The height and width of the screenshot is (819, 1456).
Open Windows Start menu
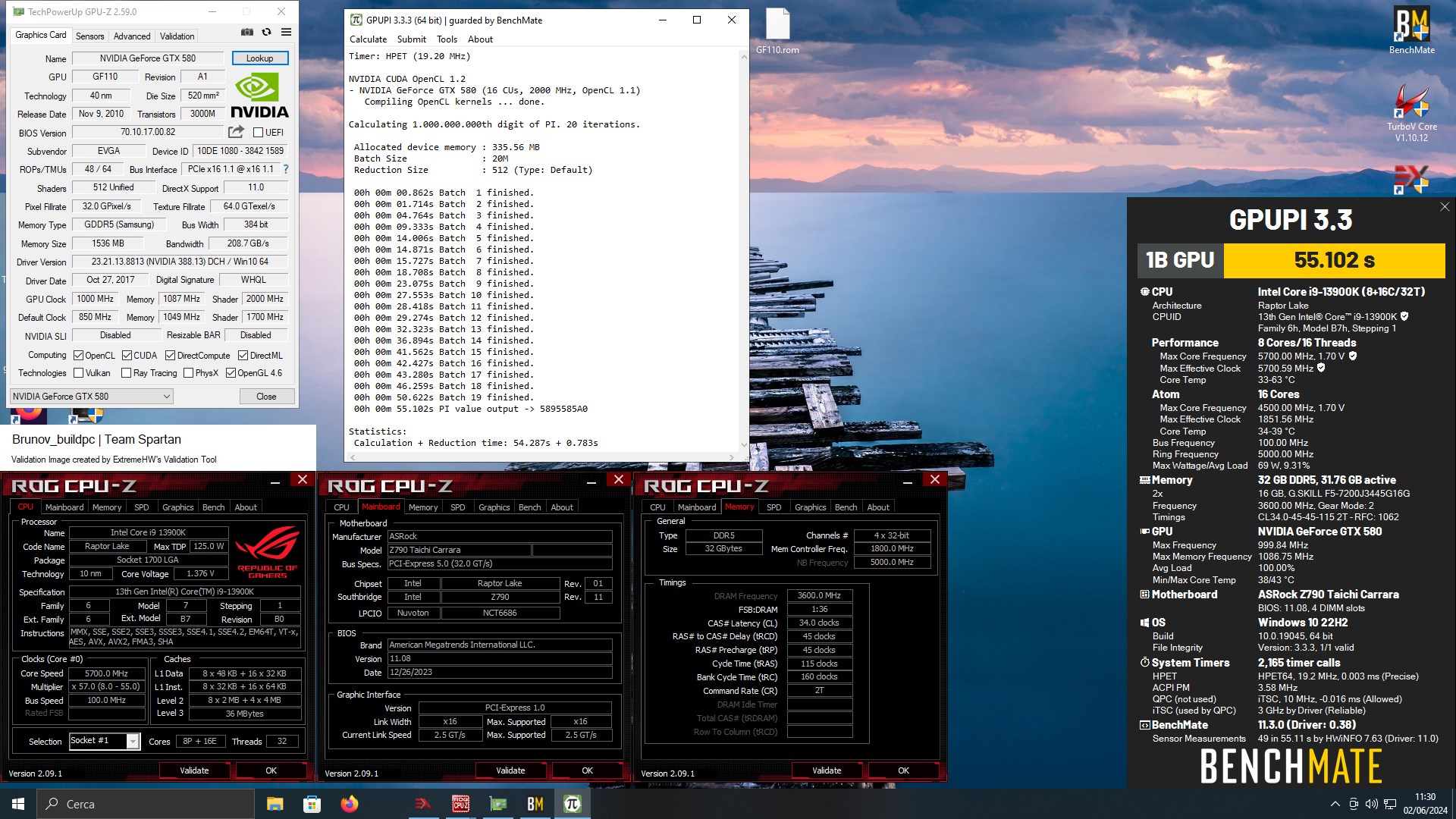click(18, 804)
